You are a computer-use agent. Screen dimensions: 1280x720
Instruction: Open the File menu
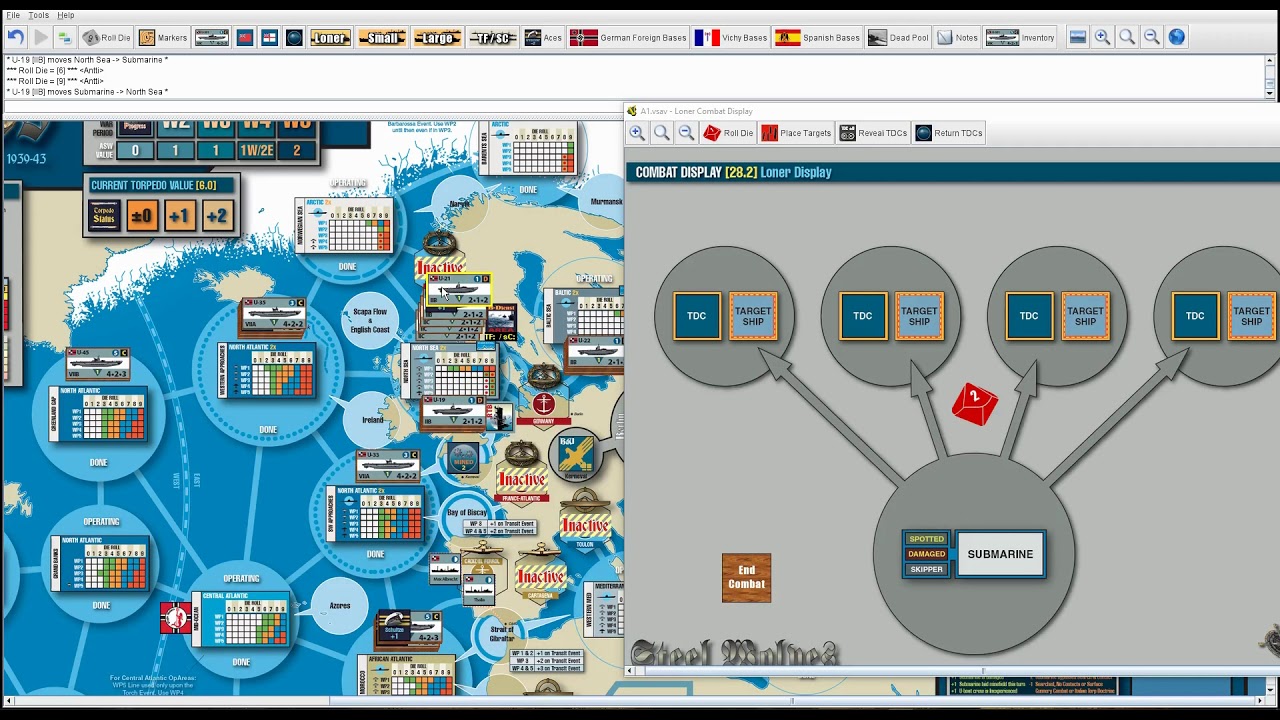[13, 15]
